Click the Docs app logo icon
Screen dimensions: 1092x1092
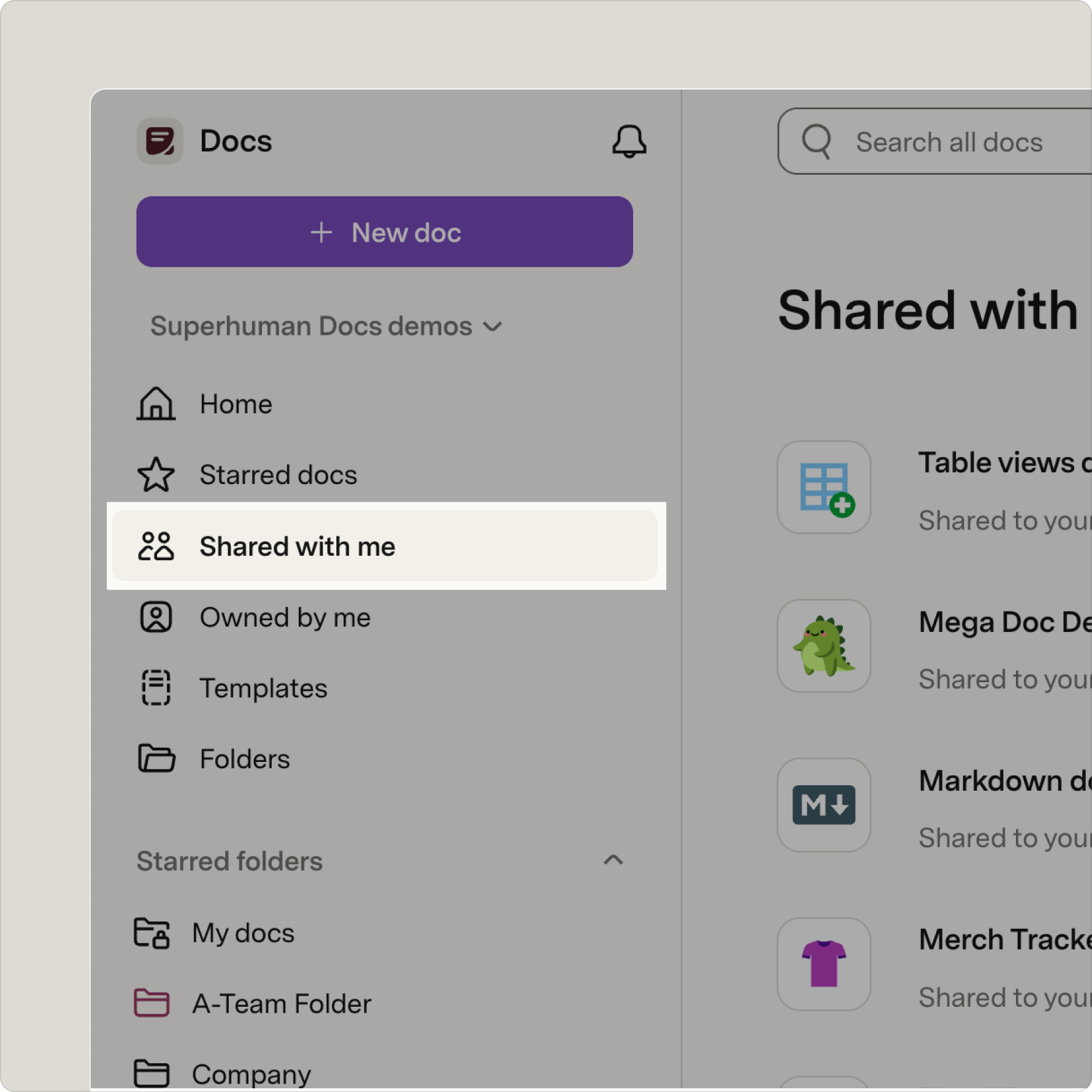[x=160, y=141]
